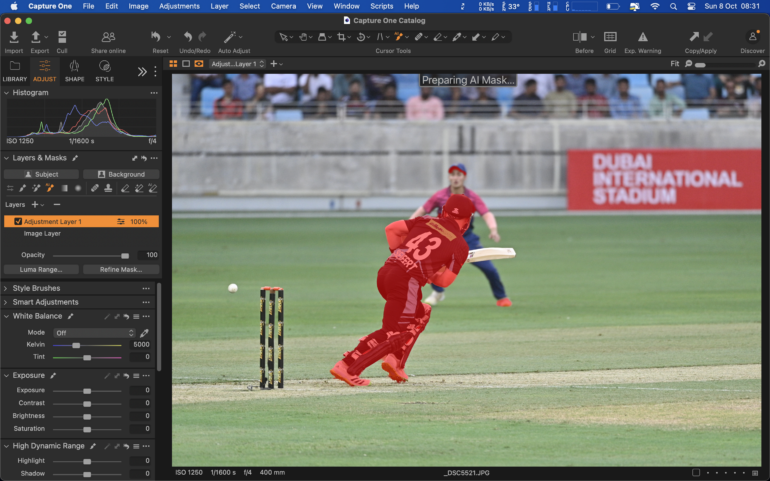Screen dimensions: 770x481
Task: Open the Adjustments menu
Action: [179, 6]
